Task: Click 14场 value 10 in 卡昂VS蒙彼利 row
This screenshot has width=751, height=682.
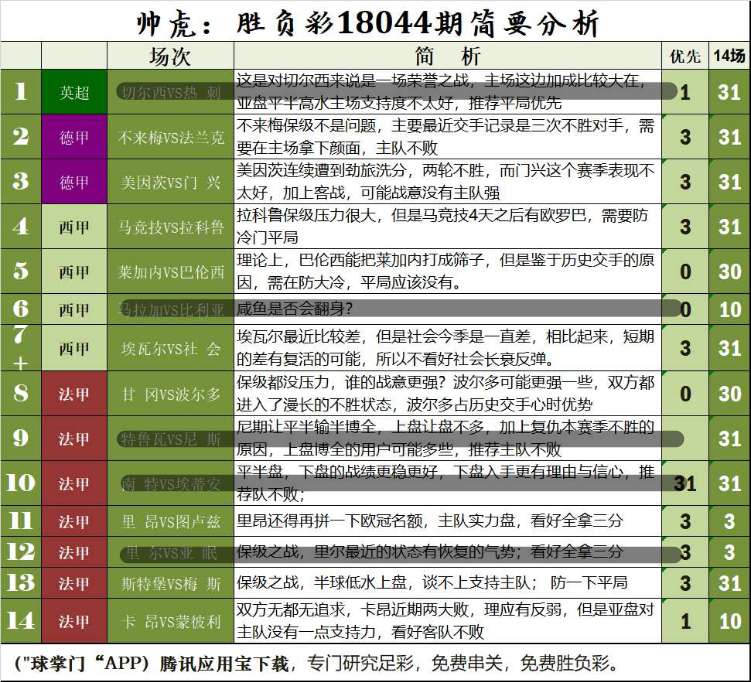Action: pos(729,621)
